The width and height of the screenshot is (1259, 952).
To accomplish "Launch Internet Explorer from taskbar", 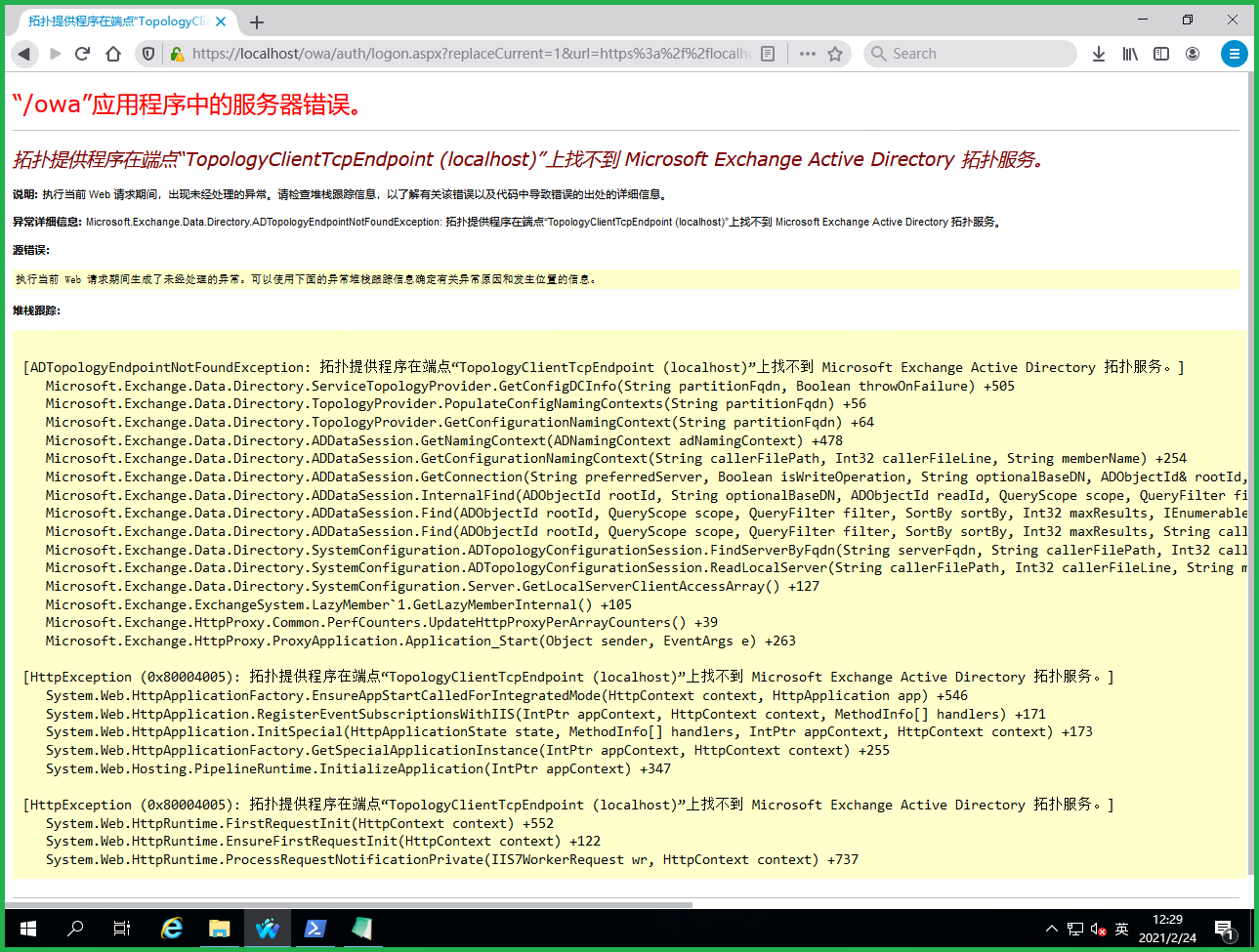I will pos(172,929).
